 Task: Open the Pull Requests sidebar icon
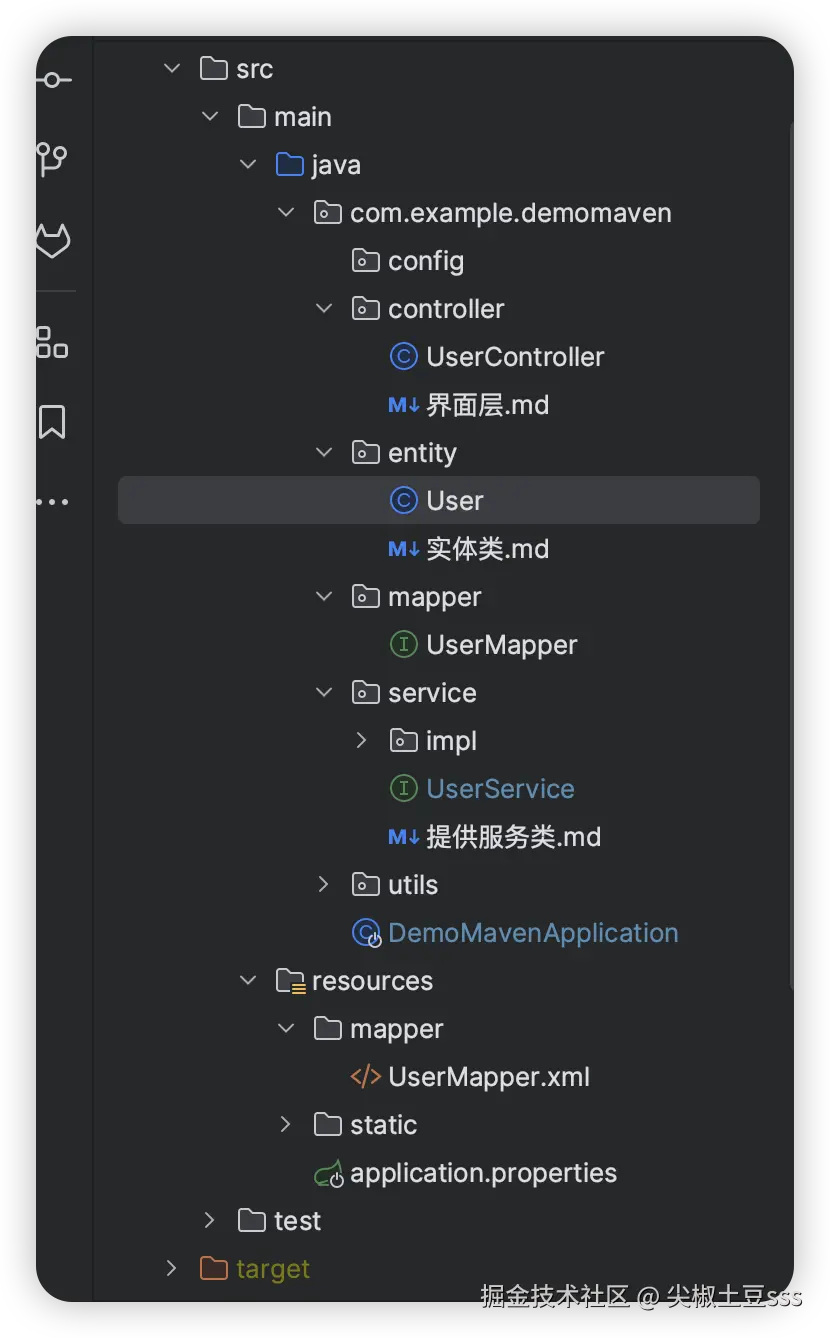[x=52, y=158]
